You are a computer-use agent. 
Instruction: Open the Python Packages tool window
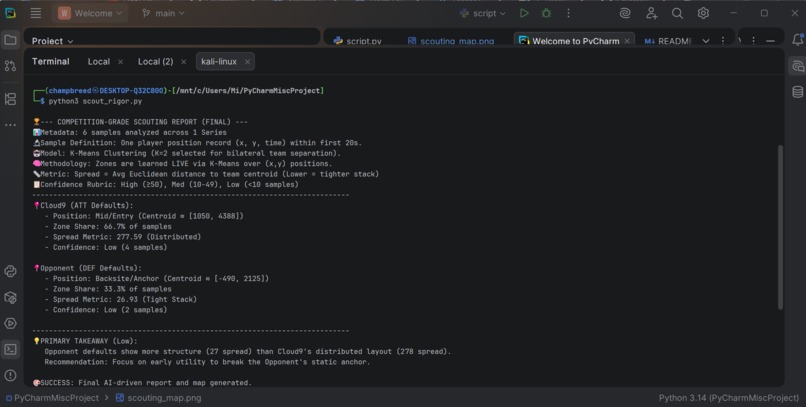tap(10, 271)
